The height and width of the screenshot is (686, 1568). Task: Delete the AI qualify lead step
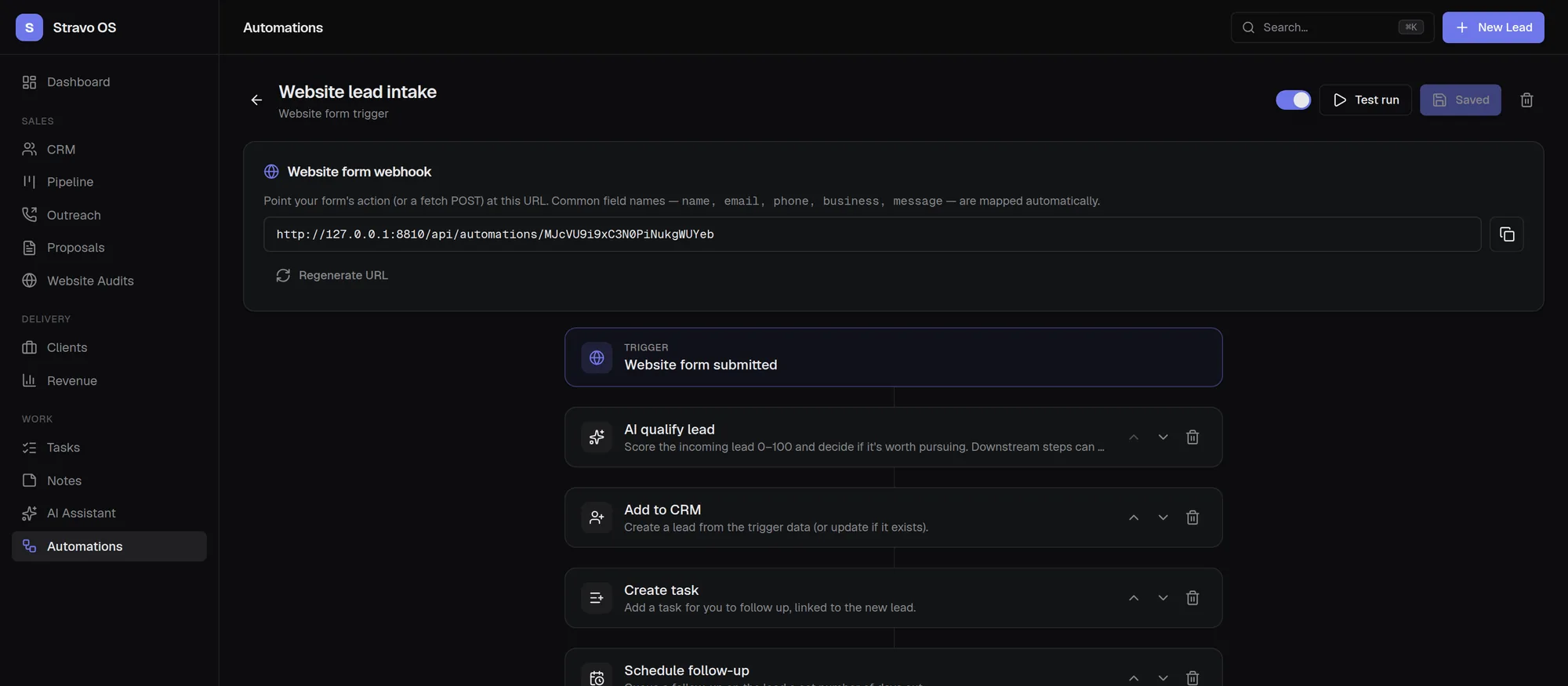tap(1192, 437)
